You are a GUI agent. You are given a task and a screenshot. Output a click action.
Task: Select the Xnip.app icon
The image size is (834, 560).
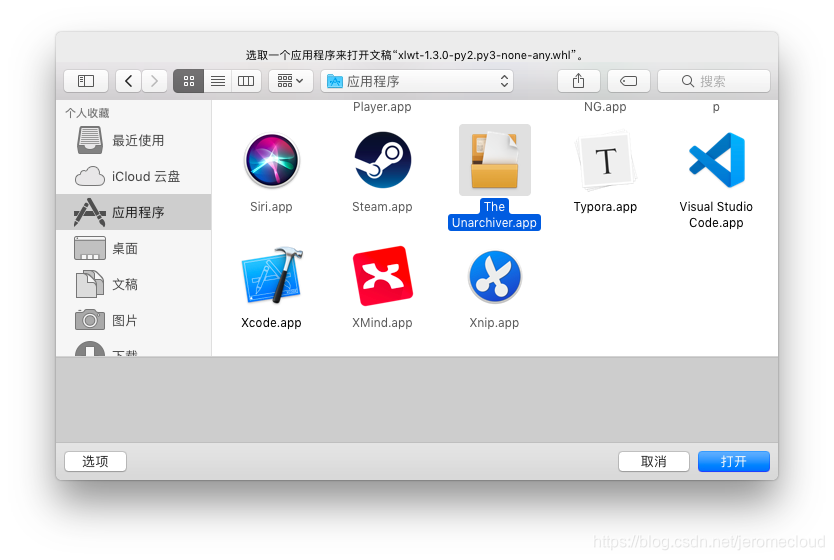495,276
